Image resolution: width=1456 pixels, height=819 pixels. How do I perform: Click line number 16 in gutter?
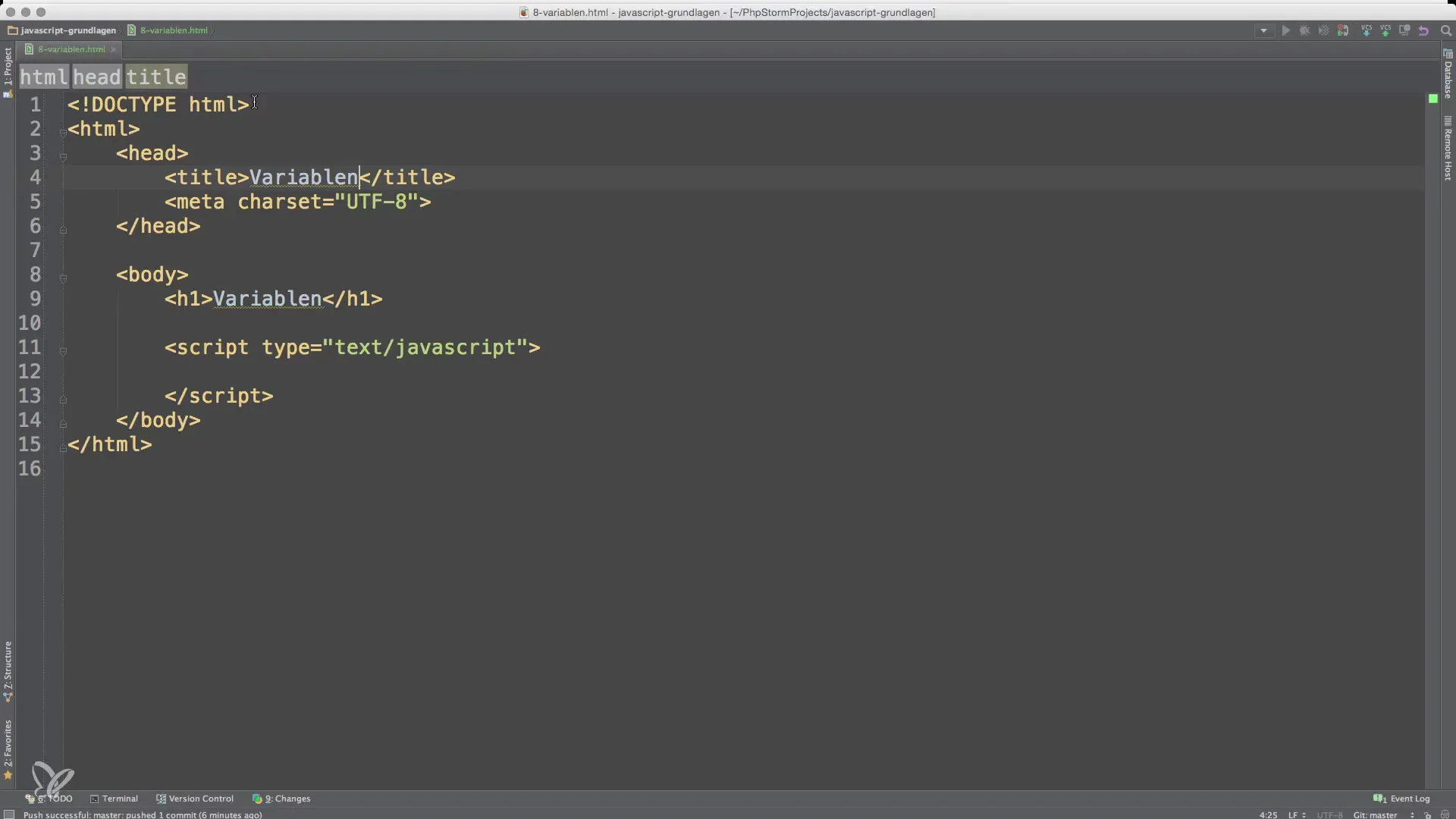[x=30, y=469]
